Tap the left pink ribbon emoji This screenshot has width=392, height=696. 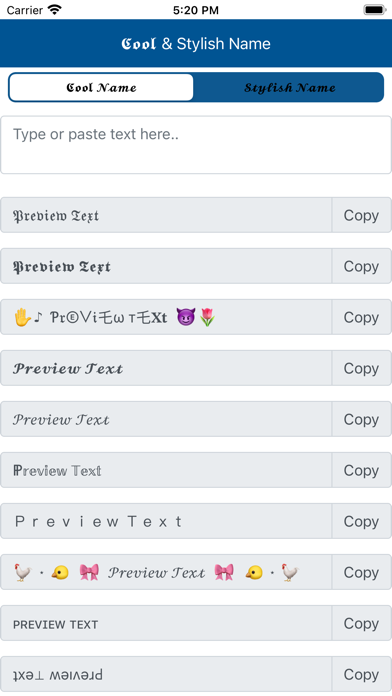[89, 573]
